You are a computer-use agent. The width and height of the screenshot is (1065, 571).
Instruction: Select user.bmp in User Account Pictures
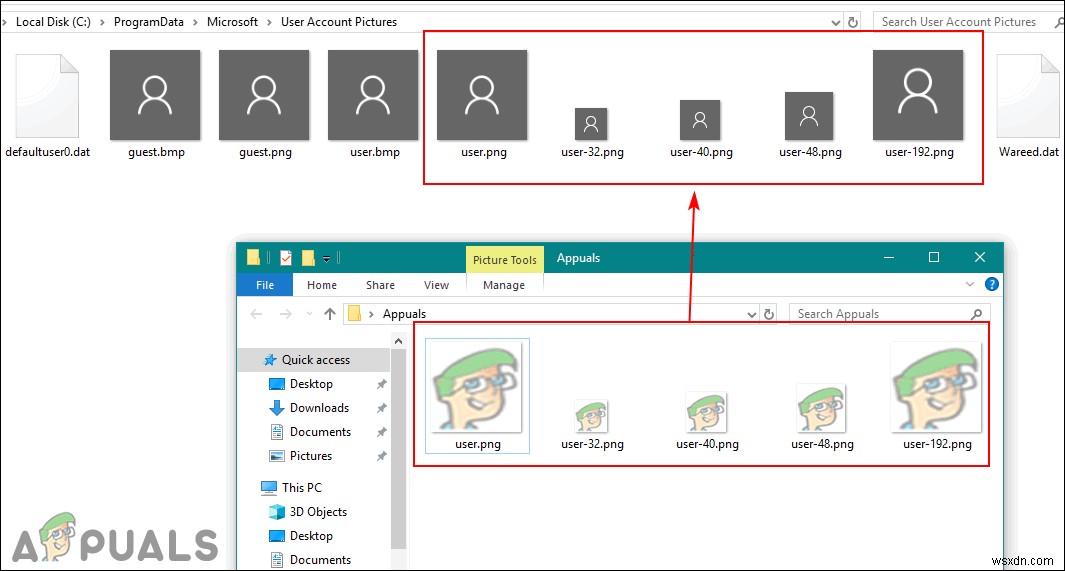374,104
